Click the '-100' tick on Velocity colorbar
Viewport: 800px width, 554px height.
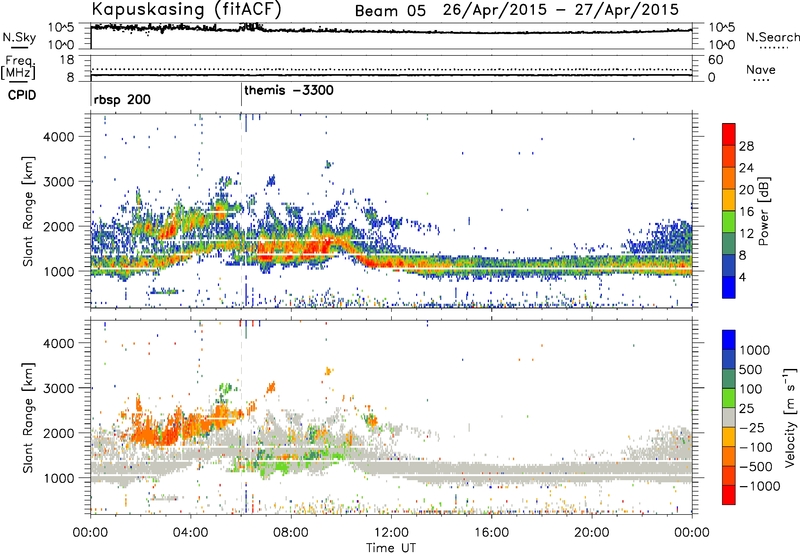click(x=756, y=447)
